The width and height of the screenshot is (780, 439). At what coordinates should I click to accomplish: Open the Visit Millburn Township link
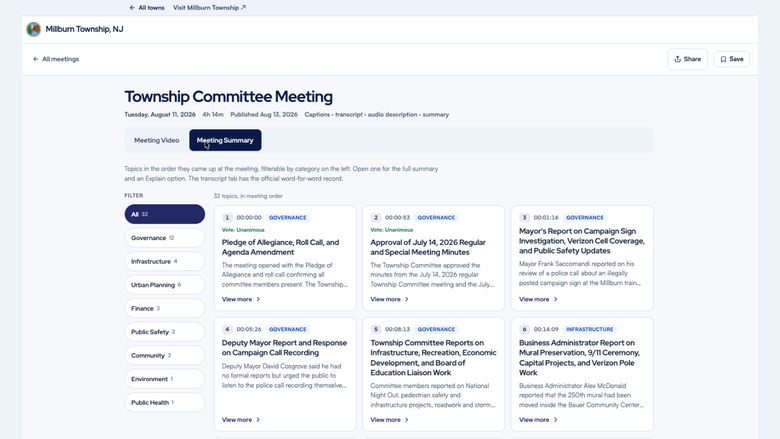click(x=209, y=7)
